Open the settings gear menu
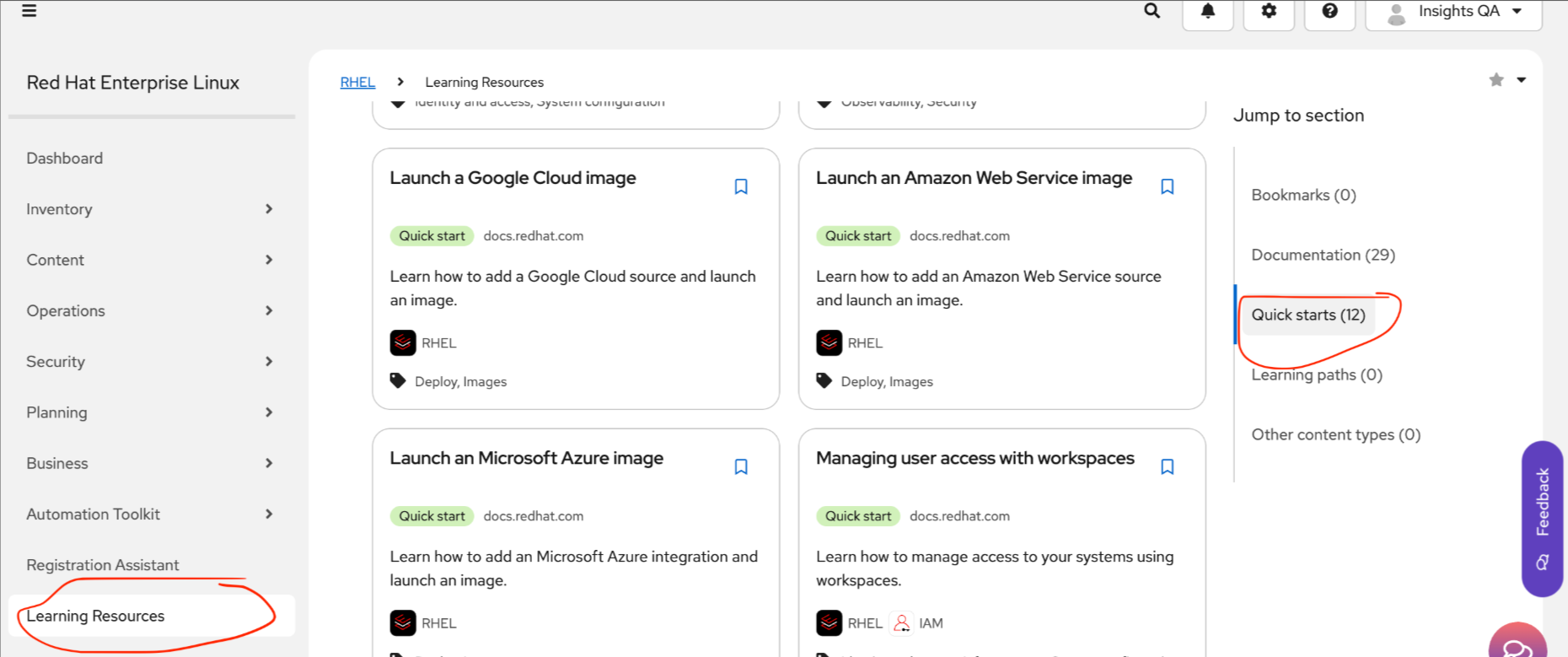 (1269, 11)
